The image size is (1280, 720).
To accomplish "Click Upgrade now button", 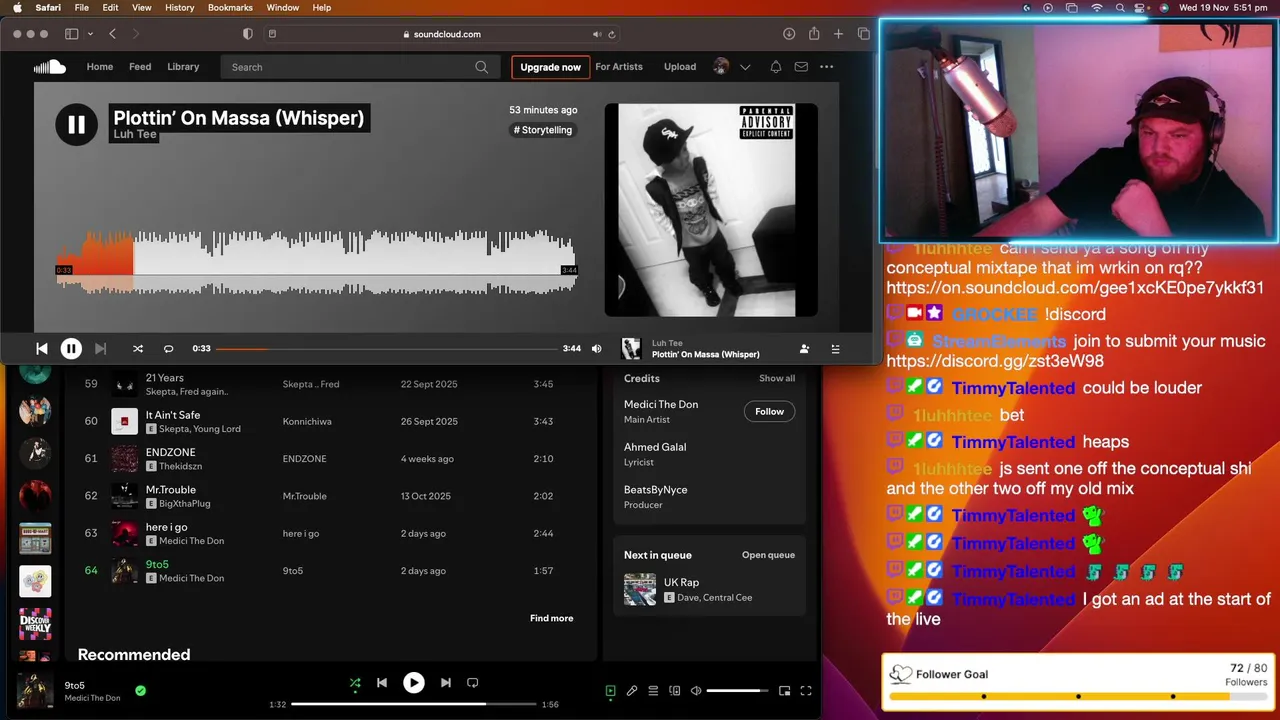I will (550, 67).
